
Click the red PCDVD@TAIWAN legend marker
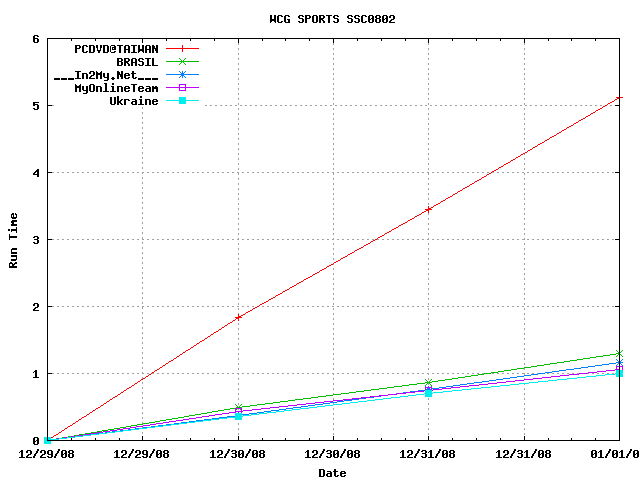[x=182, y=48]
